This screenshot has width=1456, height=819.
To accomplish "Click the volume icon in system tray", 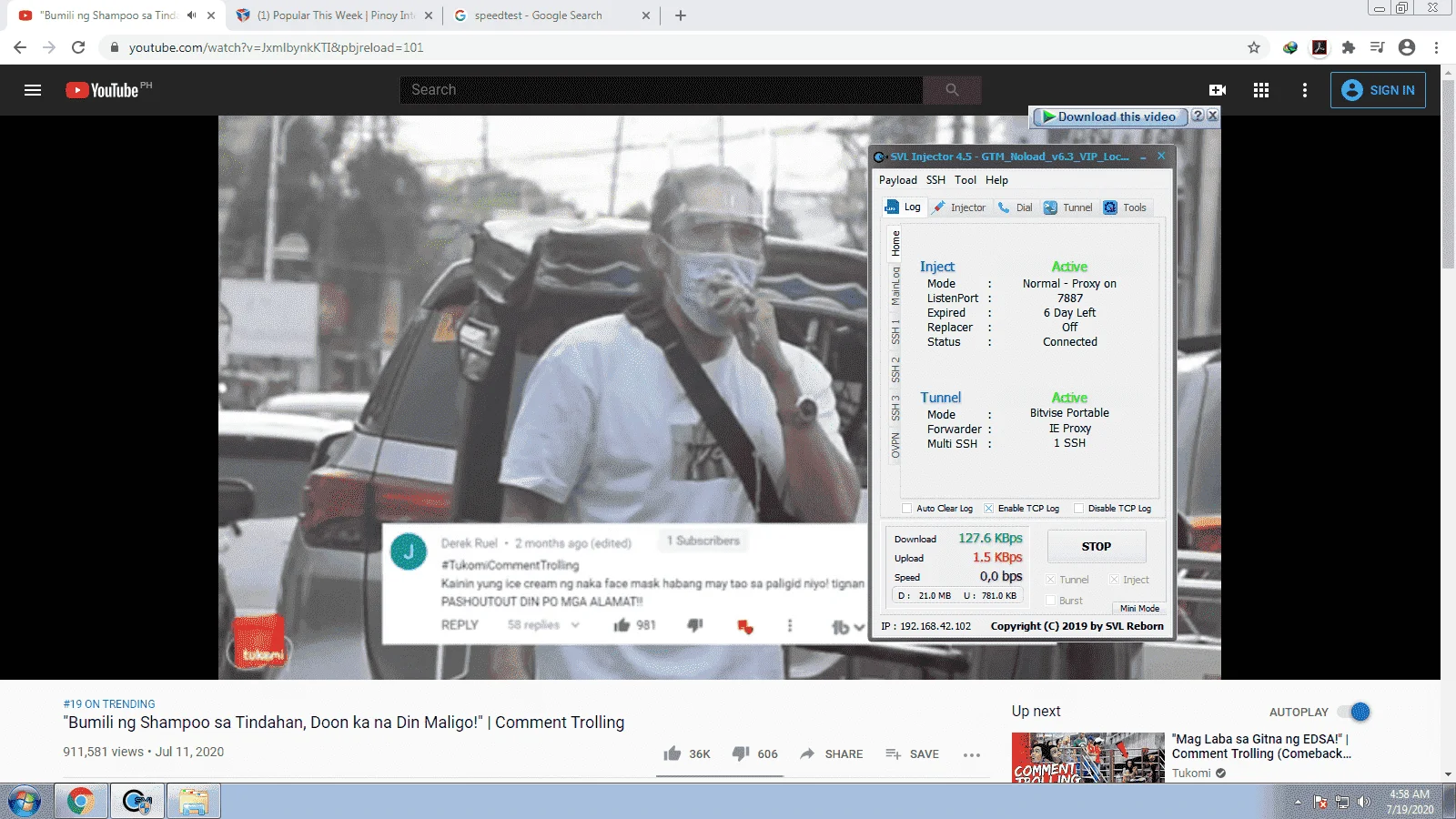I will click(x=1363, y=802).
